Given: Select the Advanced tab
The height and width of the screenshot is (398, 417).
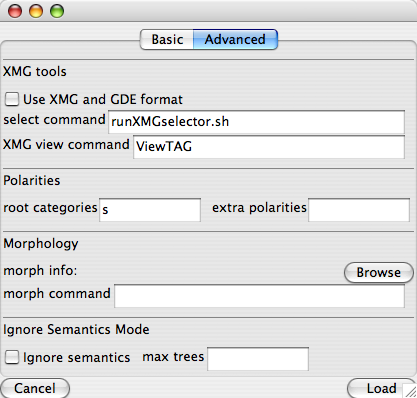Looking at the screenshot, I should (235, 39).
